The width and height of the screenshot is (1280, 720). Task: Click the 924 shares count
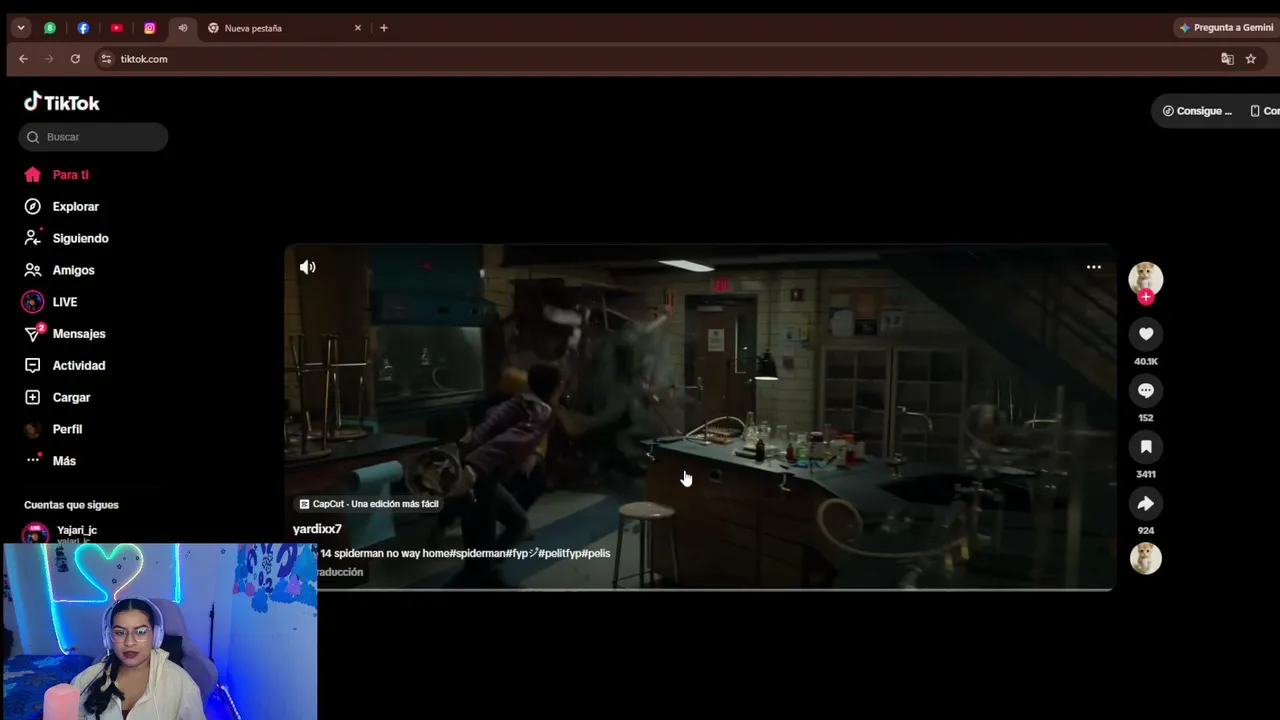[x=1146, y=531]
